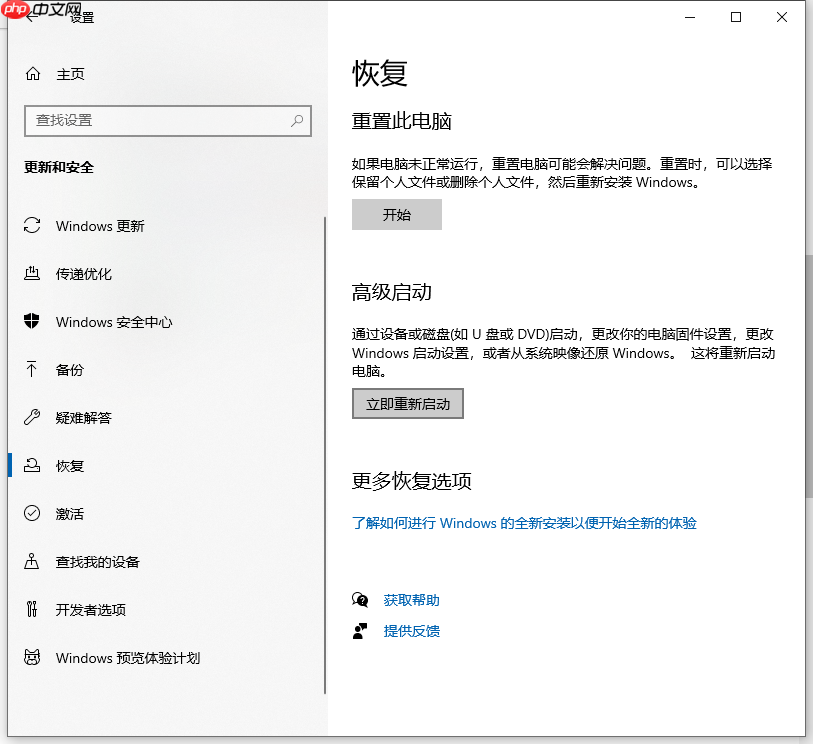Click the 立即重新启动 button

[x=408, y=403]
